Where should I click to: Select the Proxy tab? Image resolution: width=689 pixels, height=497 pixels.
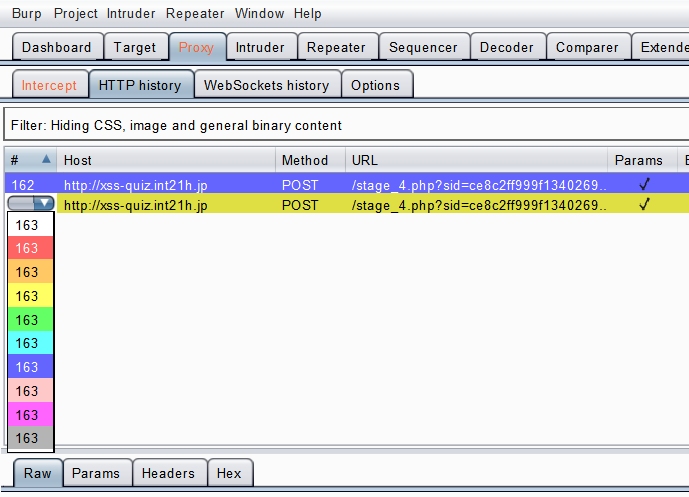click(197, 47)
